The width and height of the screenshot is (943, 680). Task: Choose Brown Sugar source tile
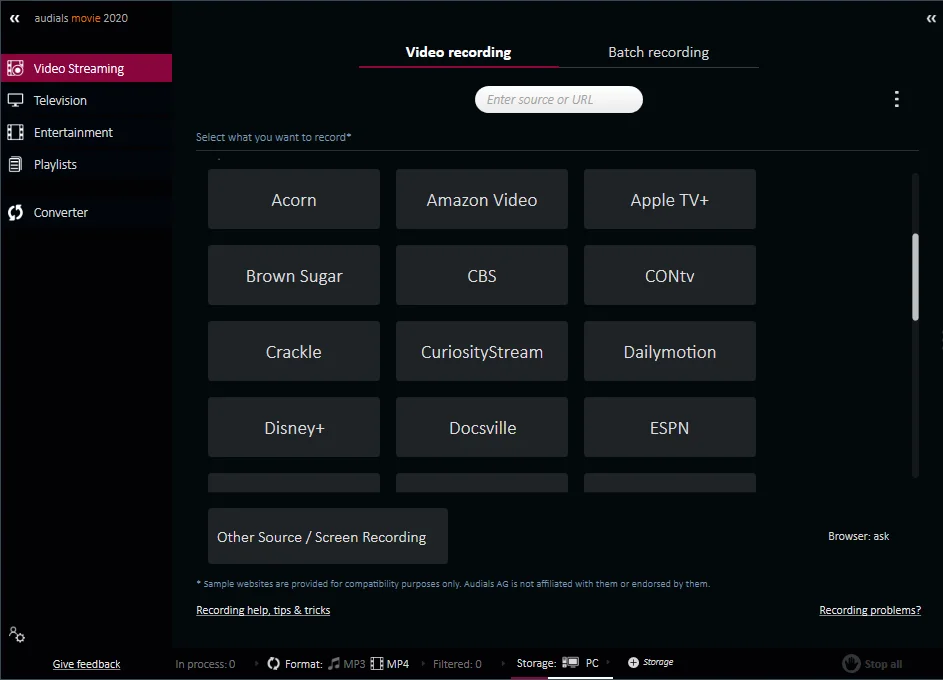(293, 275)
